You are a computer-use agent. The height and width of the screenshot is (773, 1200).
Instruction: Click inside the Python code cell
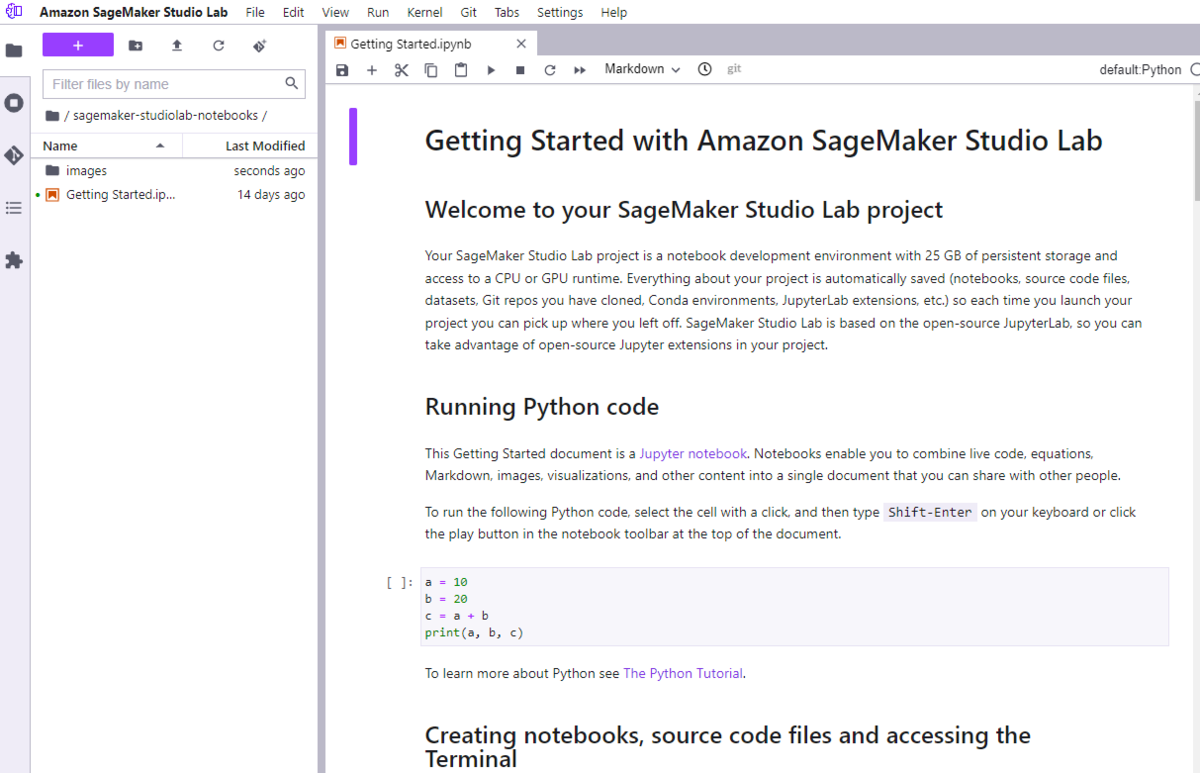coord(795,607)
